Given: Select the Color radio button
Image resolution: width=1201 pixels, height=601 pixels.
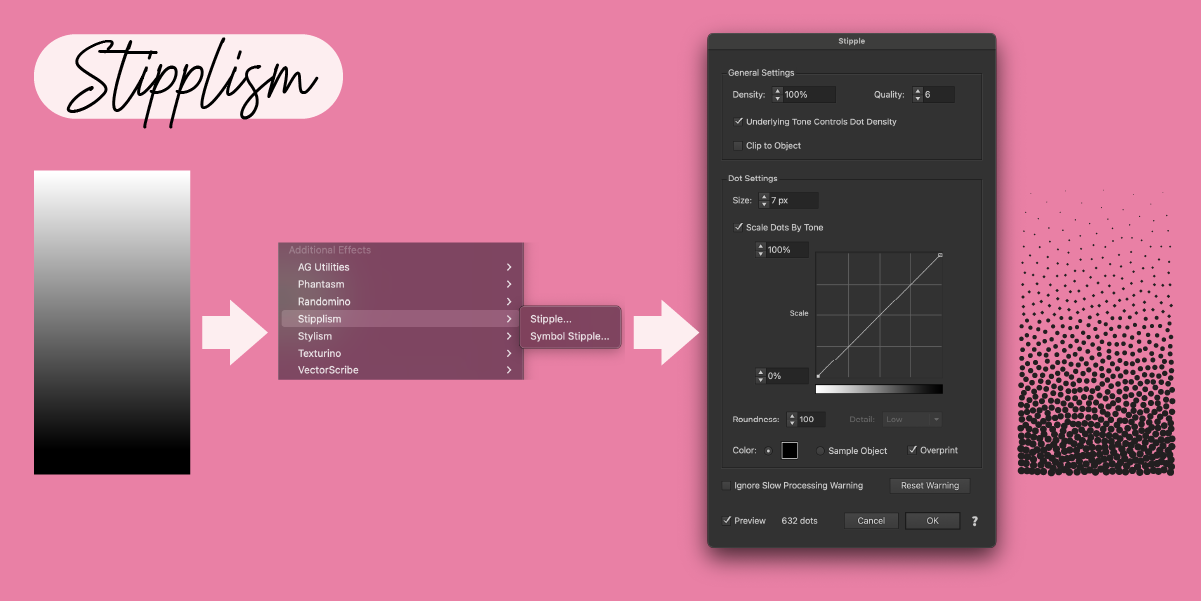Looking at the screenshot, I should point(768,451).
